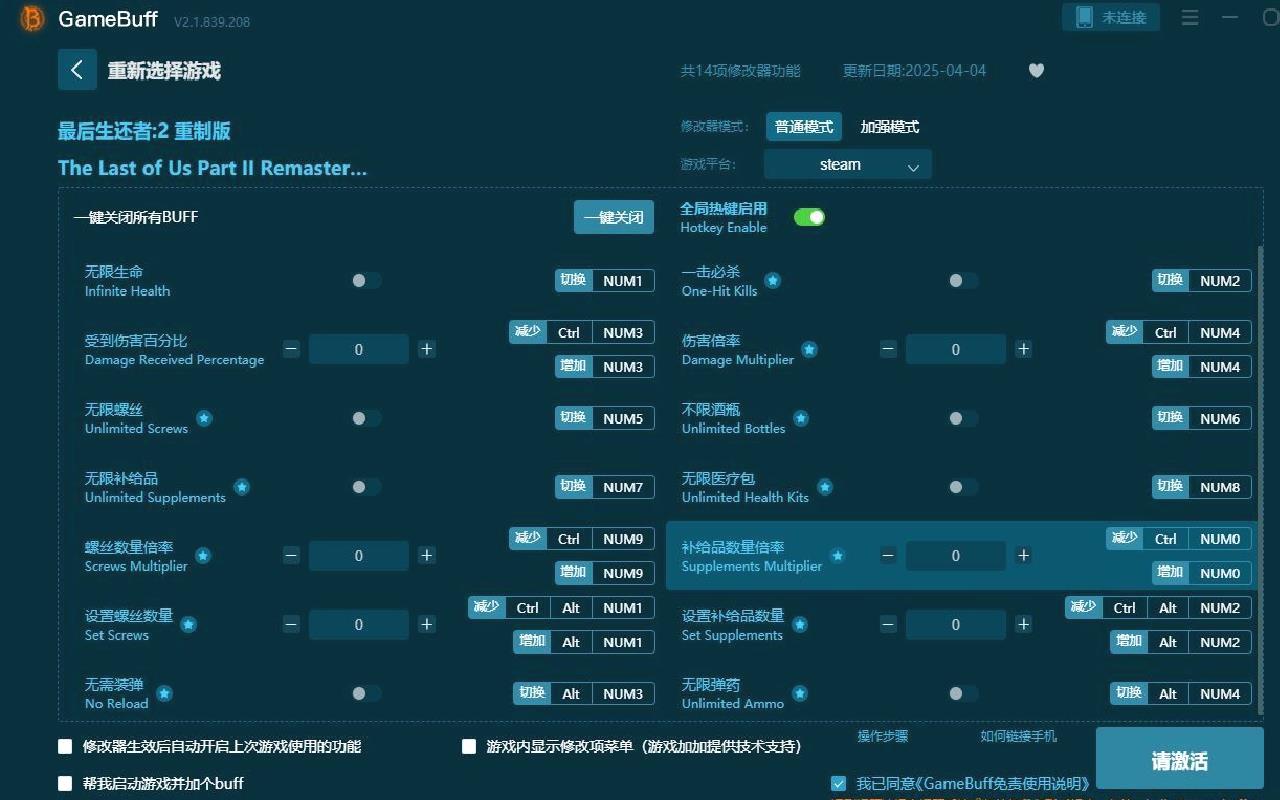Open 如何链接手机 phone linking link
The width and height of the screenshot is (1280, 800).
point(1018,736)
